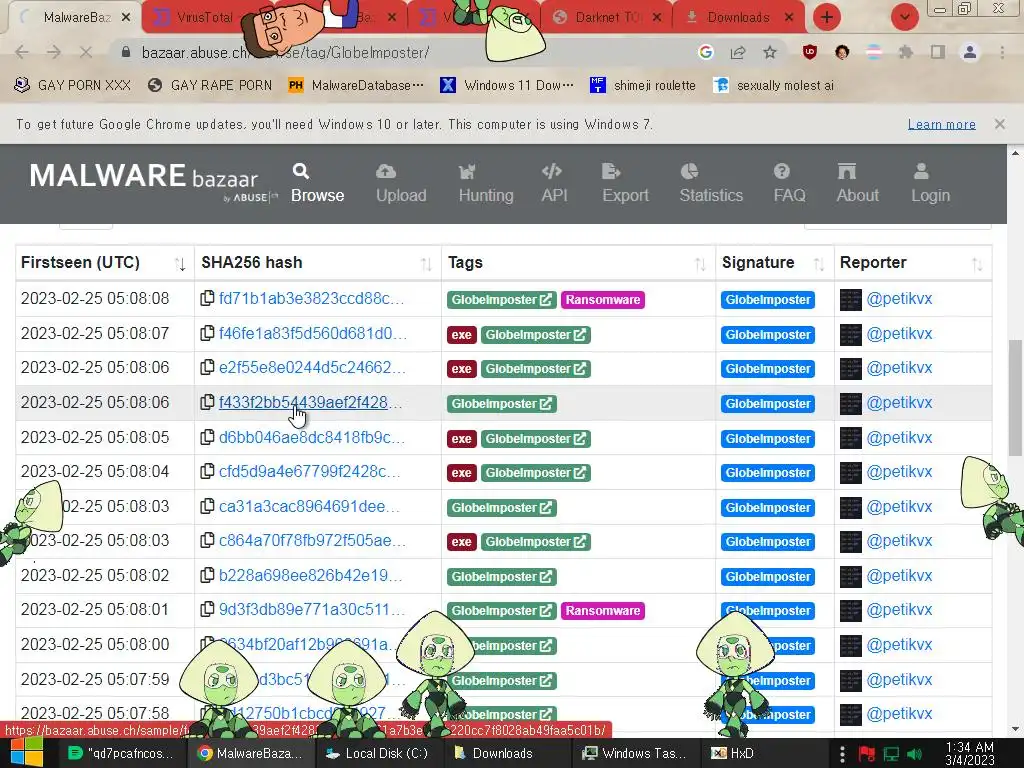Open the MalwareDatabase bookmark

click(357, 85)
